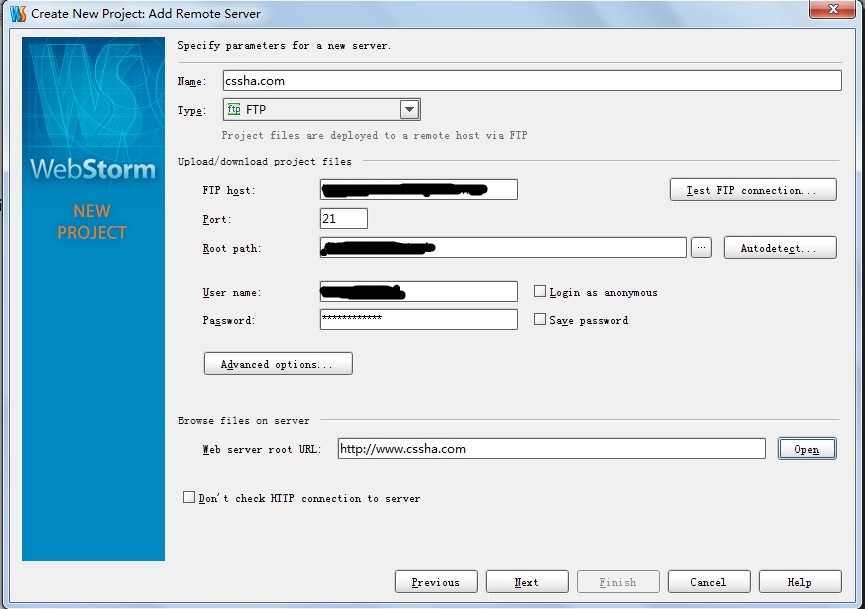Click 'Project files are deployed' description text

pos(375,135)
